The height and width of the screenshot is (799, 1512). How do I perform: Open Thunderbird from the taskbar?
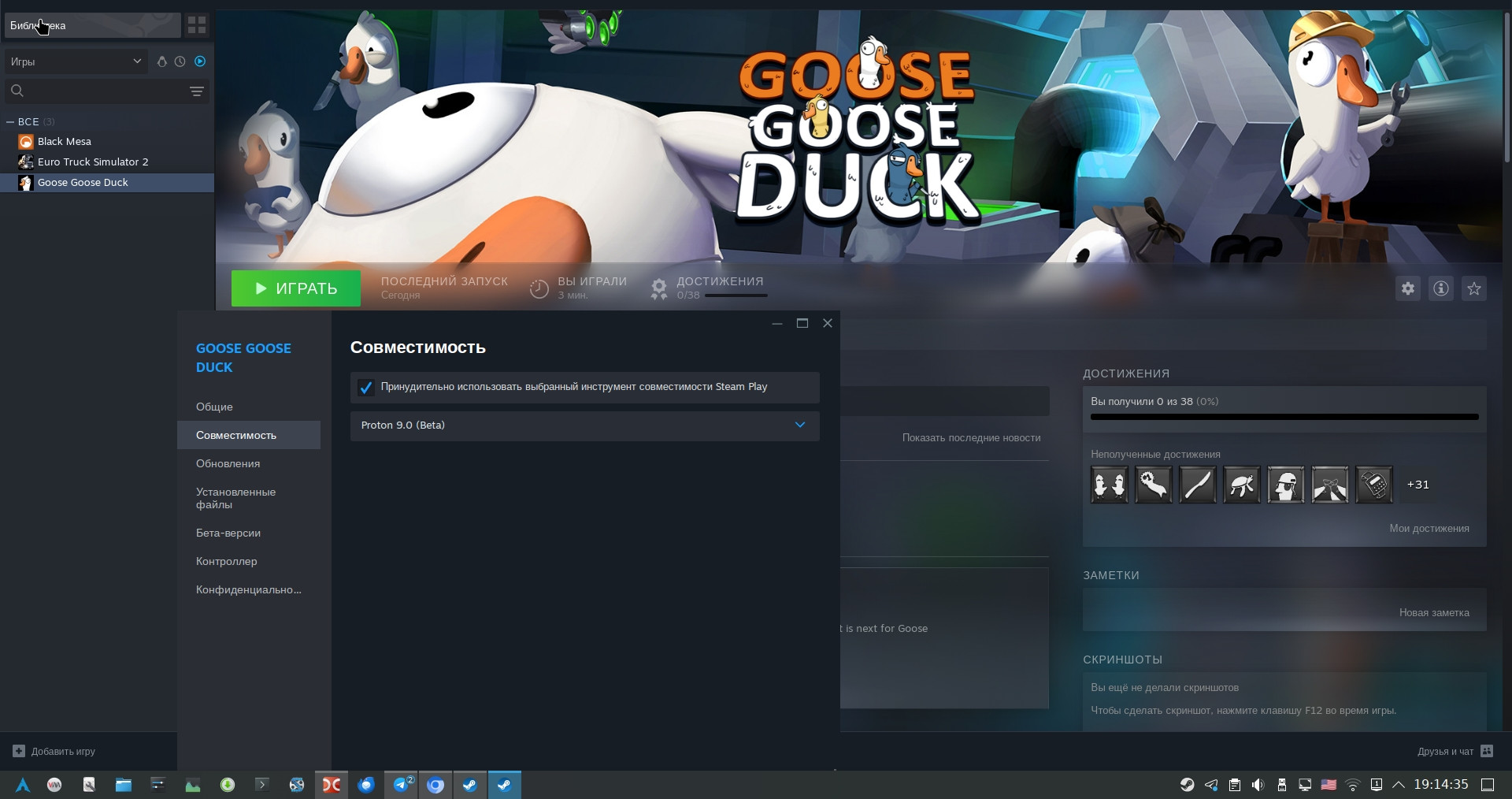366,785
